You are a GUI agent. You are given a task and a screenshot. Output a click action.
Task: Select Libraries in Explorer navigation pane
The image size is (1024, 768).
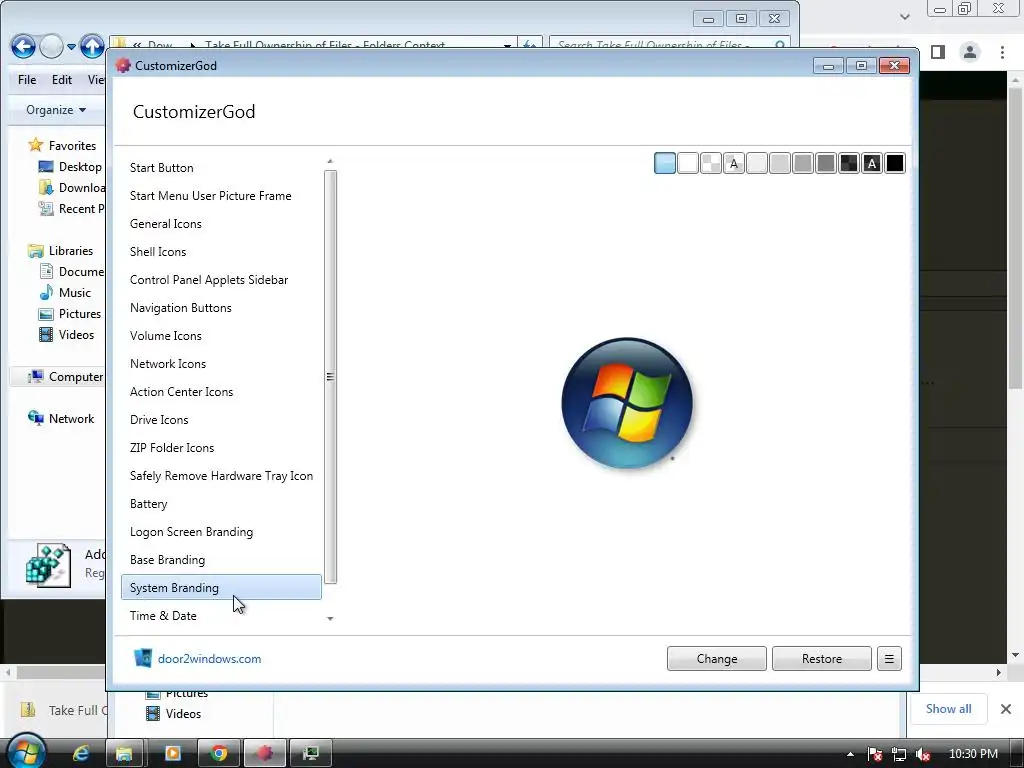(60, 251)
